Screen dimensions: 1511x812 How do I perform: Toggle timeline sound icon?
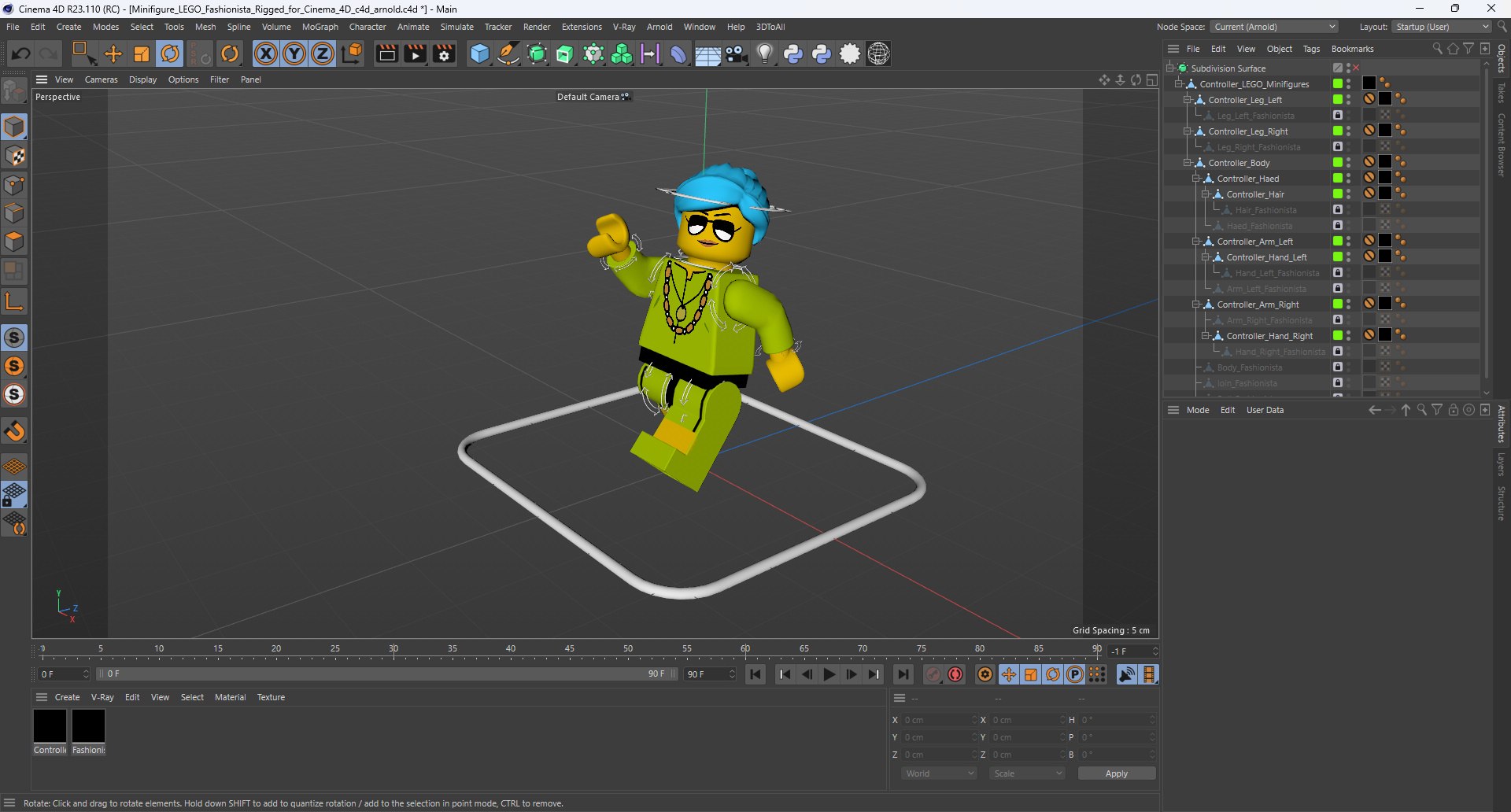tap(1127, 674)
